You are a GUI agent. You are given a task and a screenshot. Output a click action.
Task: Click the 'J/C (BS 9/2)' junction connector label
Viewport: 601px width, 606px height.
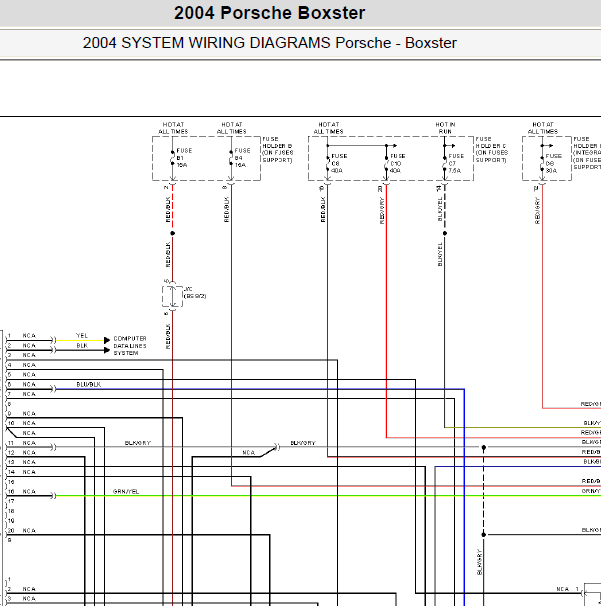click(x=195, y=293)
